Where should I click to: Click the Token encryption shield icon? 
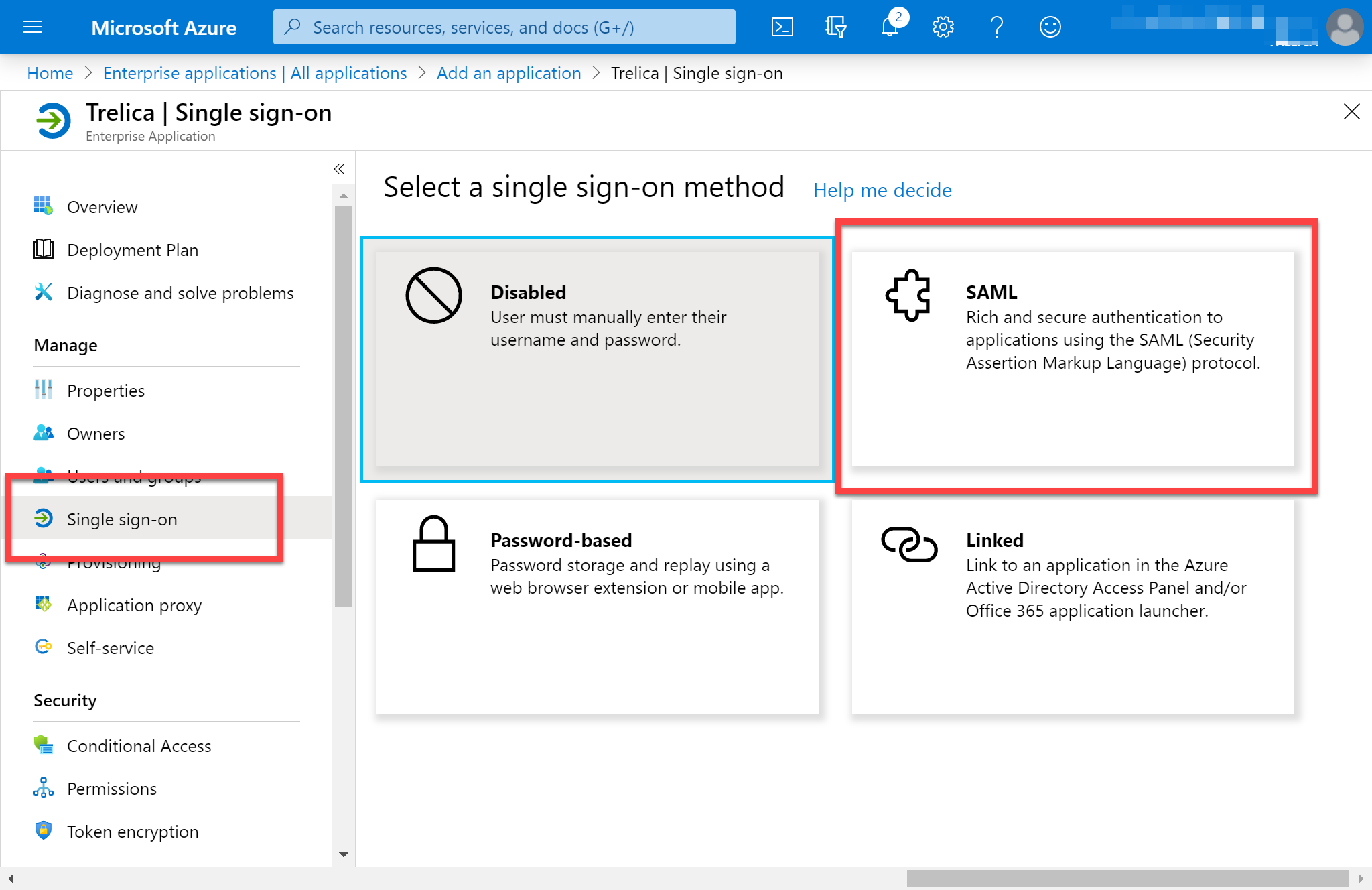coord(44,830)
